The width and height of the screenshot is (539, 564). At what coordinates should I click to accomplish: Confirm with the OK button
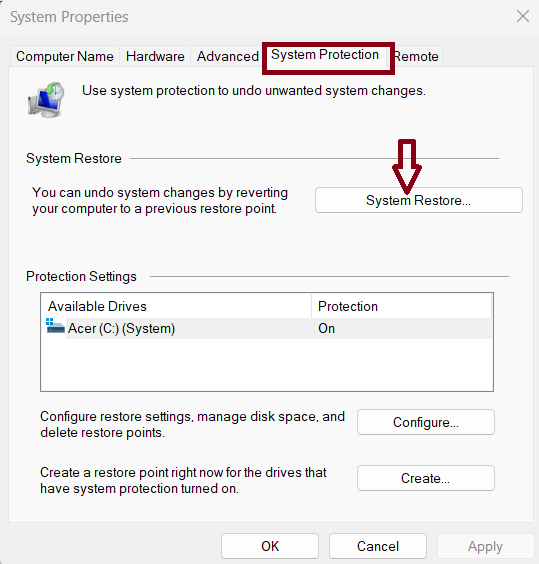pyautogui.click(x=270, y=546)
